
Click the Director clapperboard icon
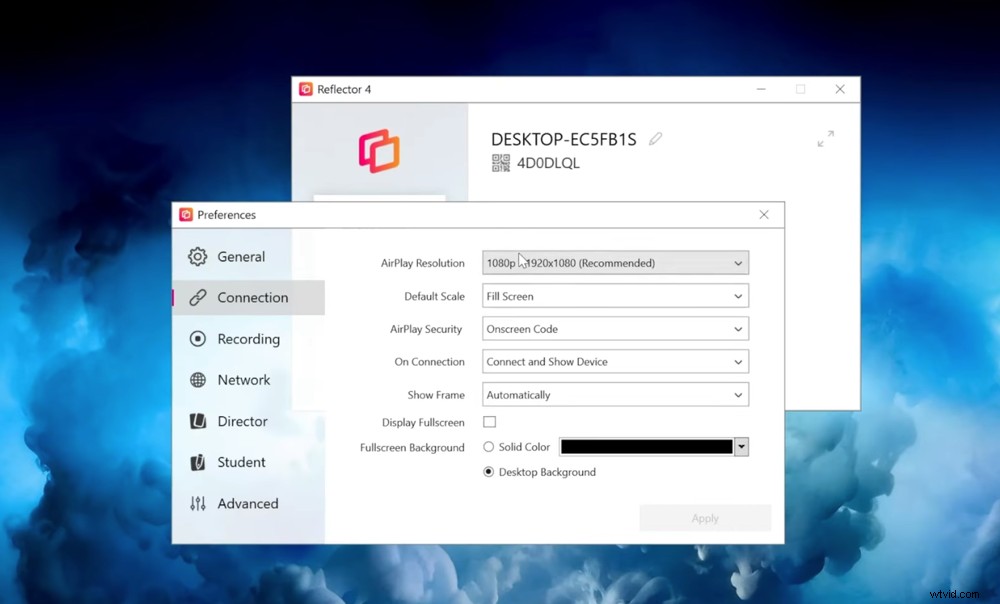[x=198, y=421]
